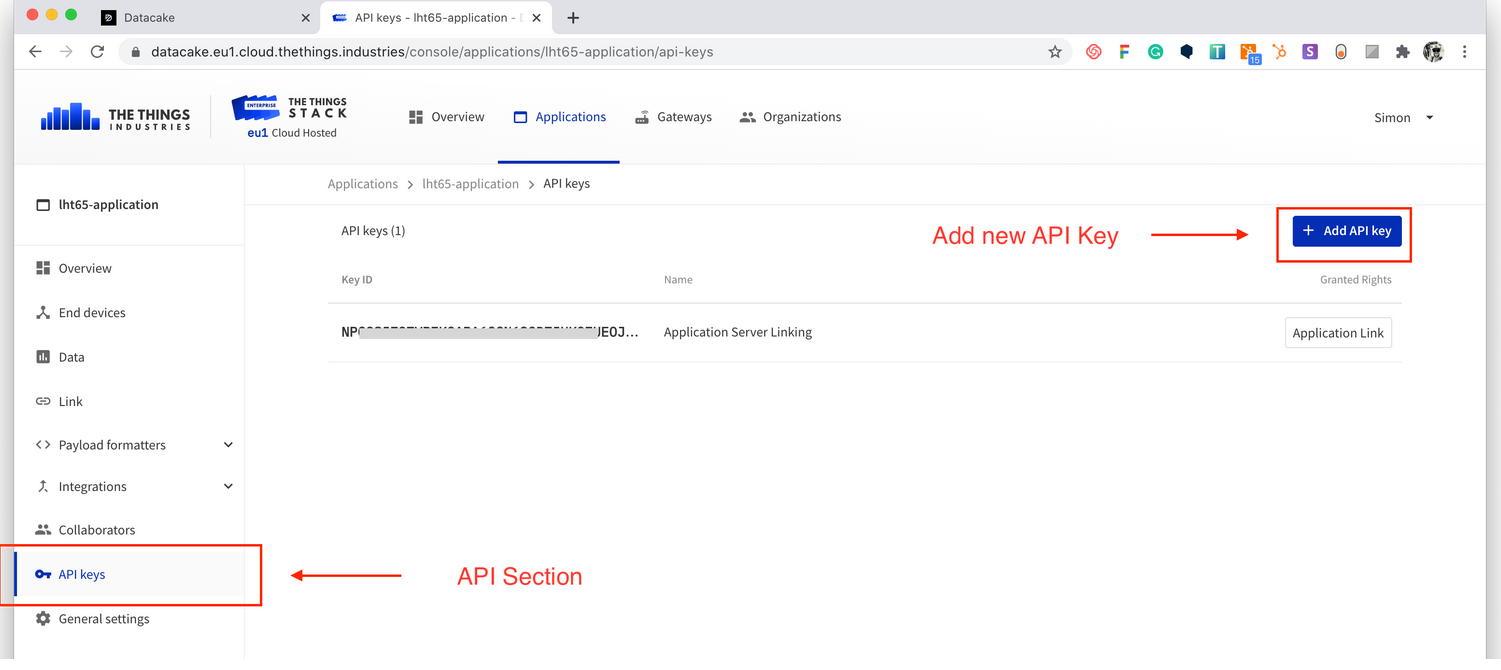Click the Granted Rights column header
This screenshot has height=670, width=1501.
pyautogui.click(x=1356, y=280)
